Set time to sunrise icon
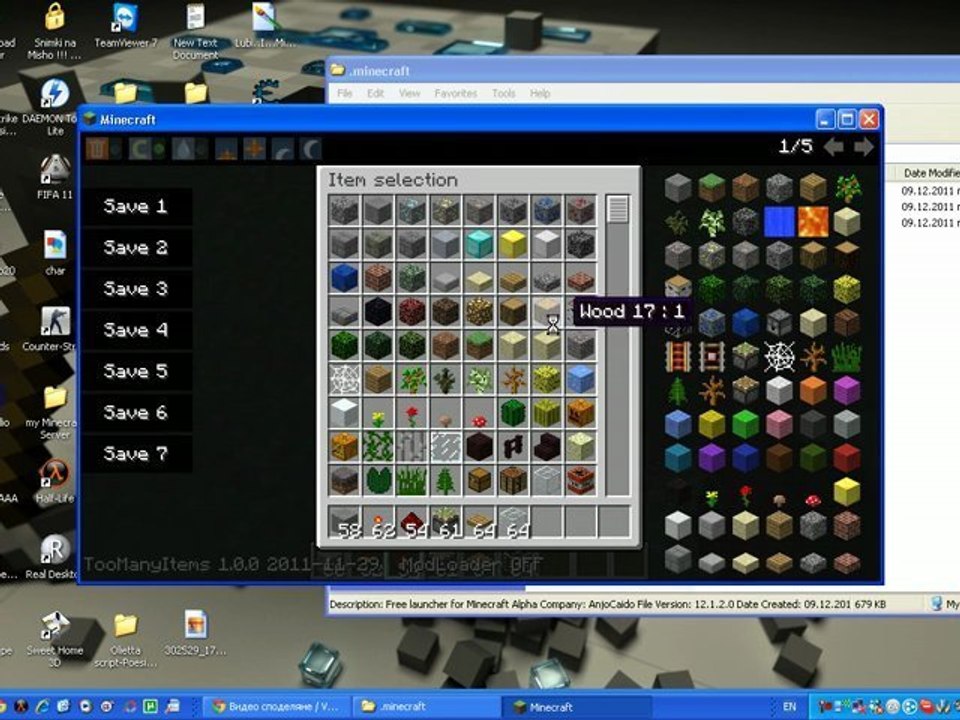 click(x=226, y=149)
